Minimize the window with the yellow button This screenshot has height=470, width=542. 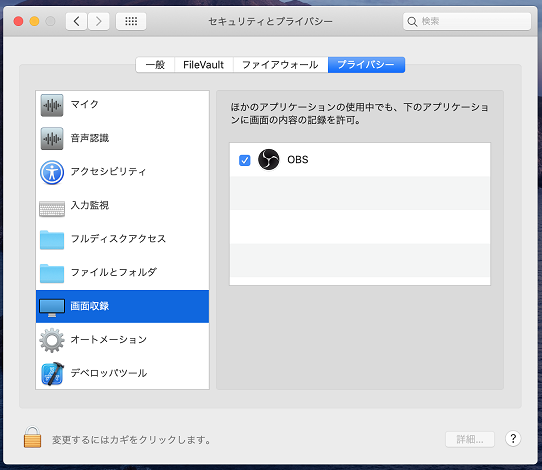34,21
